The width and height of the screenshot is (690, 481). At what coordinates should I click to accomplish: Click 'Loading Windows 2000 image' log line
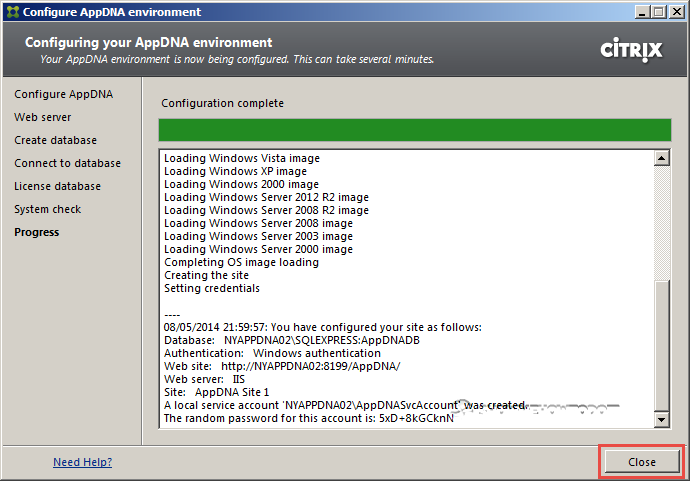pos(242,184)
